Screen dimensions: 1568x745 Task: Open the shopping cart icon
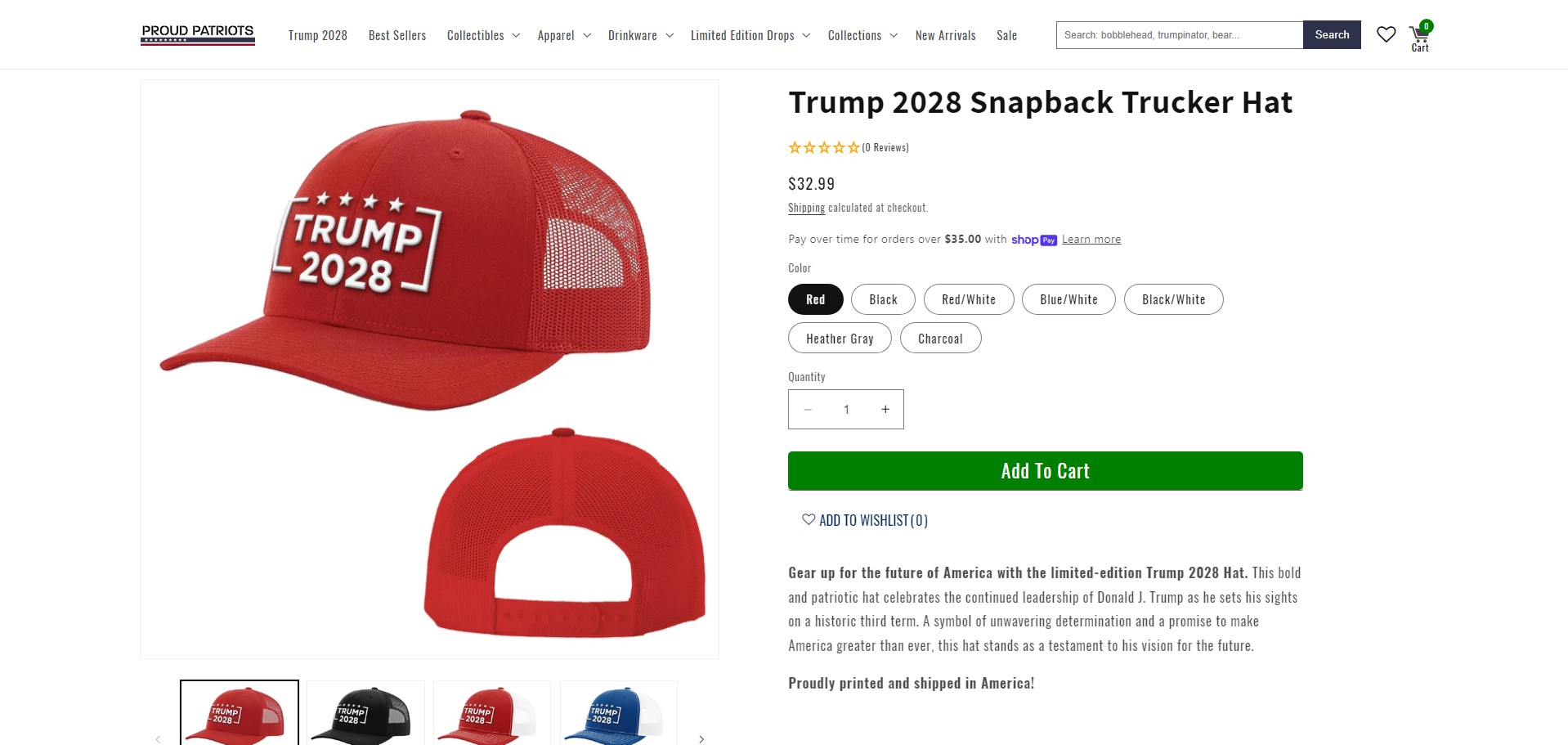coord(1420,36)
